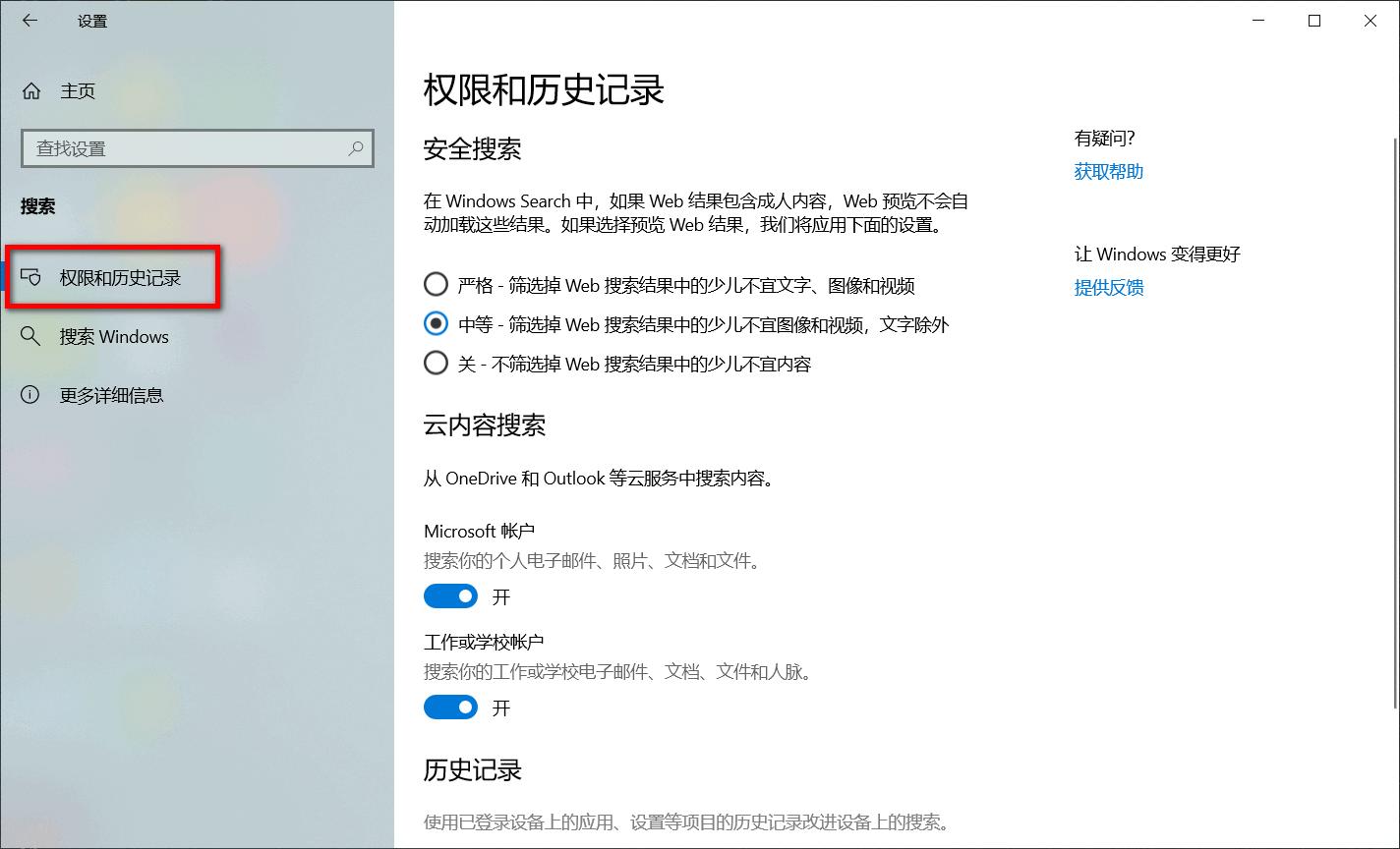Select the 关 safe search option
Image resolution: width=1400 pixels, height=849 pixels.
pos(436,363)
